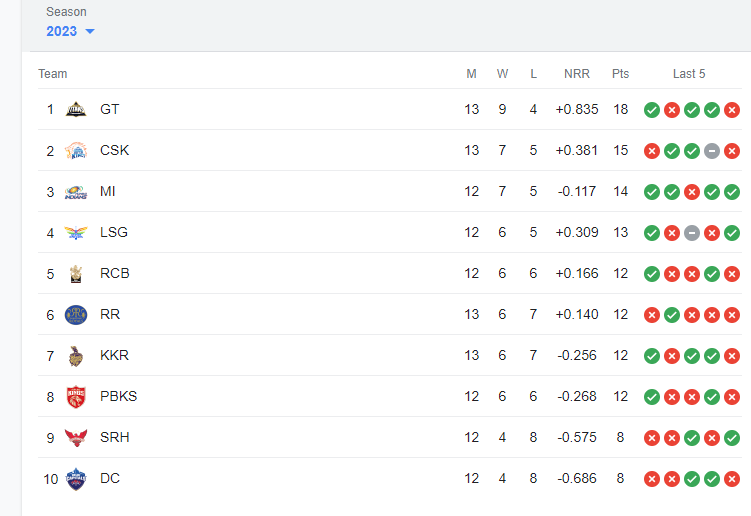Click the Pts column header
This screenshot has width=751, height=516.
click(x=621, y=74)
